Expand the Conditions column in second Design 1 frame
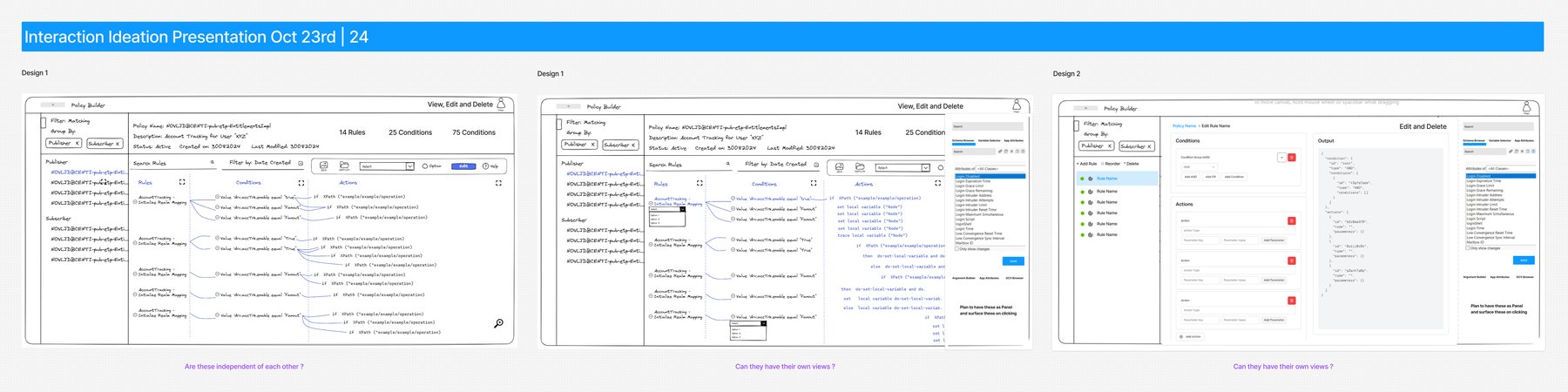 814,183
